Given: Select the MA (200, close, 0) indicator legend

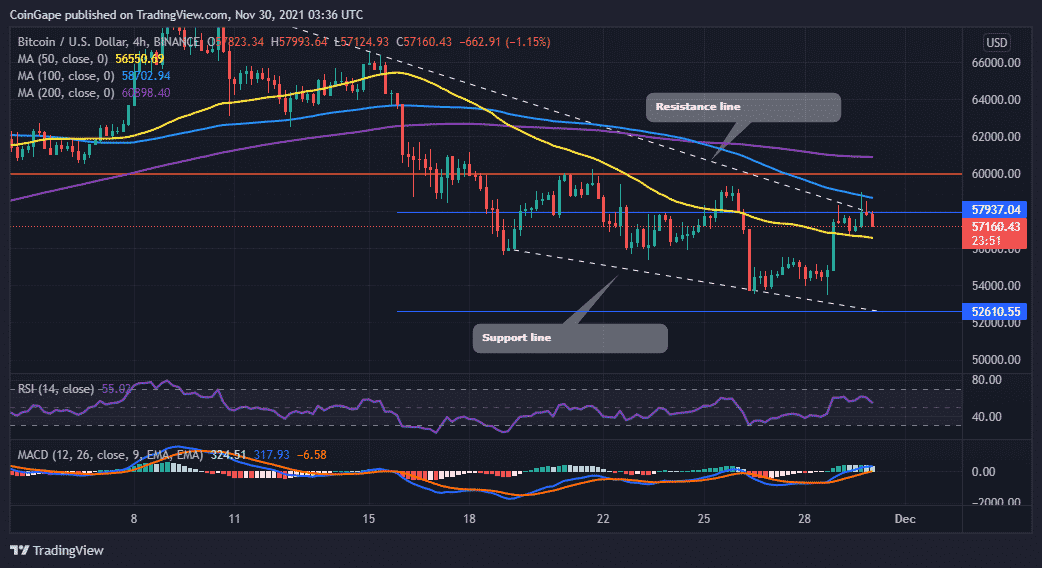Looking at the screenshot, I should coord(68,94).
